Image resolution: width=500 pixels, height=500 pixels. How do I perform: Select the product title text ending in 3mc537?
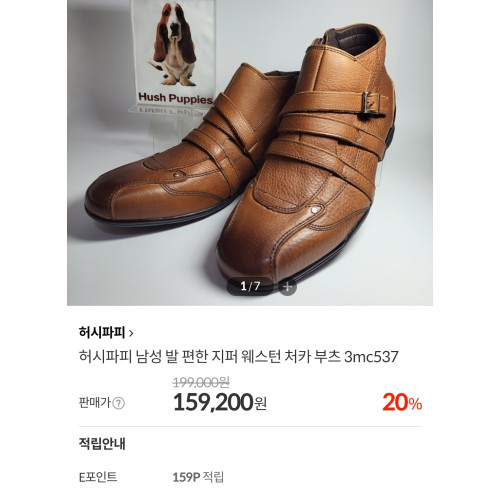coord(239,357)
